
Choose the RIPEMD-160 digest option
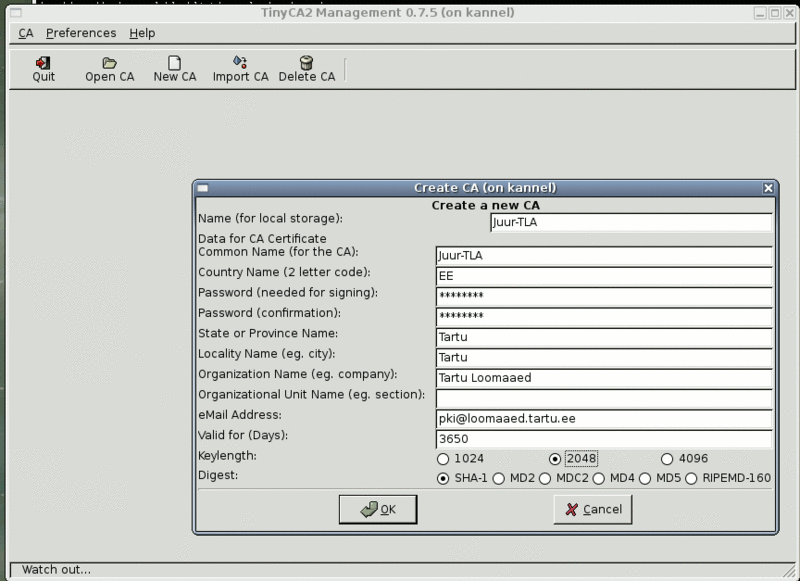[693, 479]
